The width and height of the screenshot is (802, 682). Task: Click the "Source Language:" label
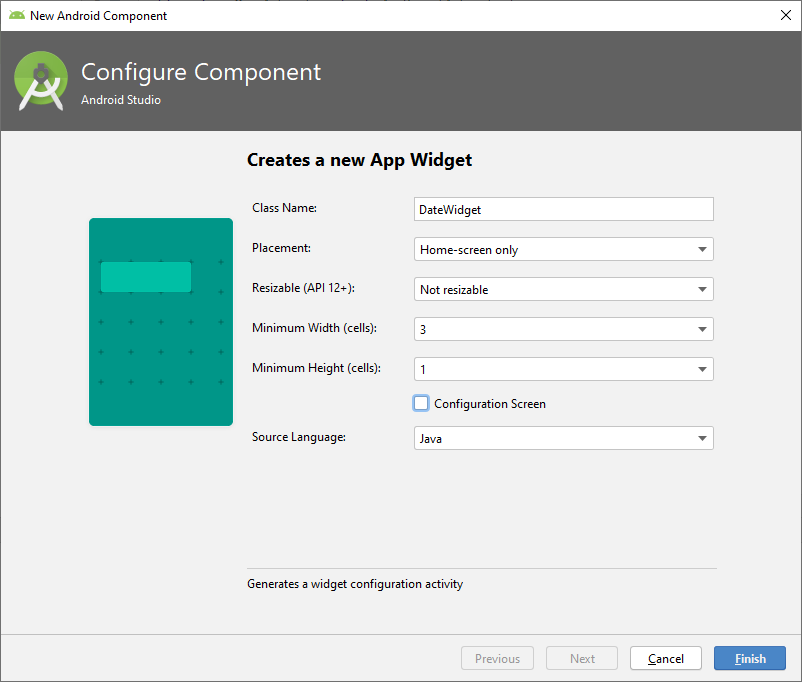299,437
